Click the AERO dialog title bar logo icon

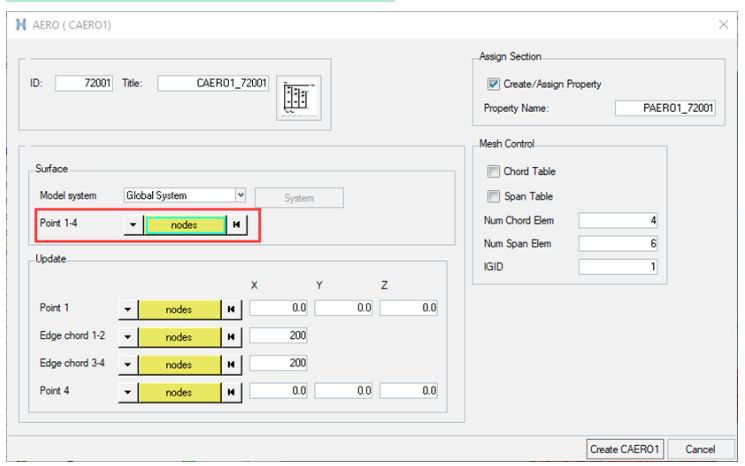[x=21, y=25]
